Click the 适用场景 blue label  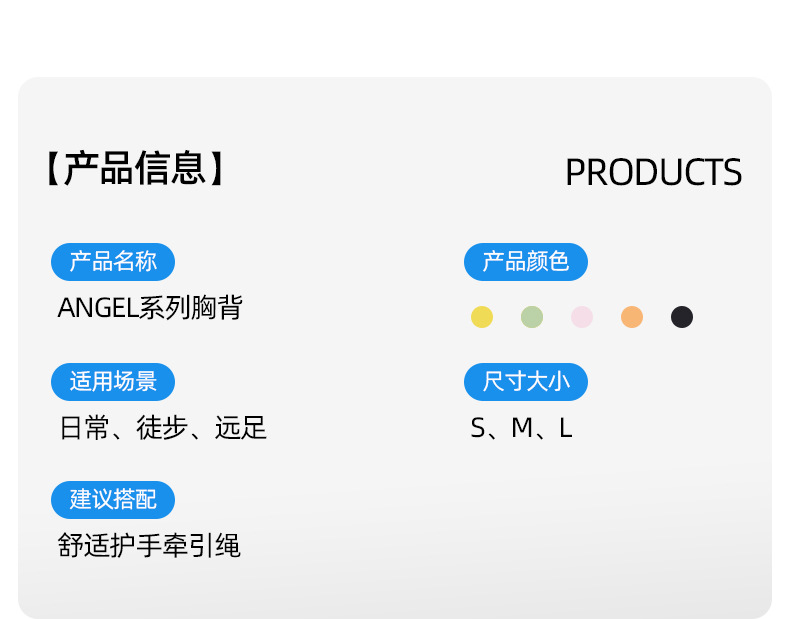click(113, 382)
